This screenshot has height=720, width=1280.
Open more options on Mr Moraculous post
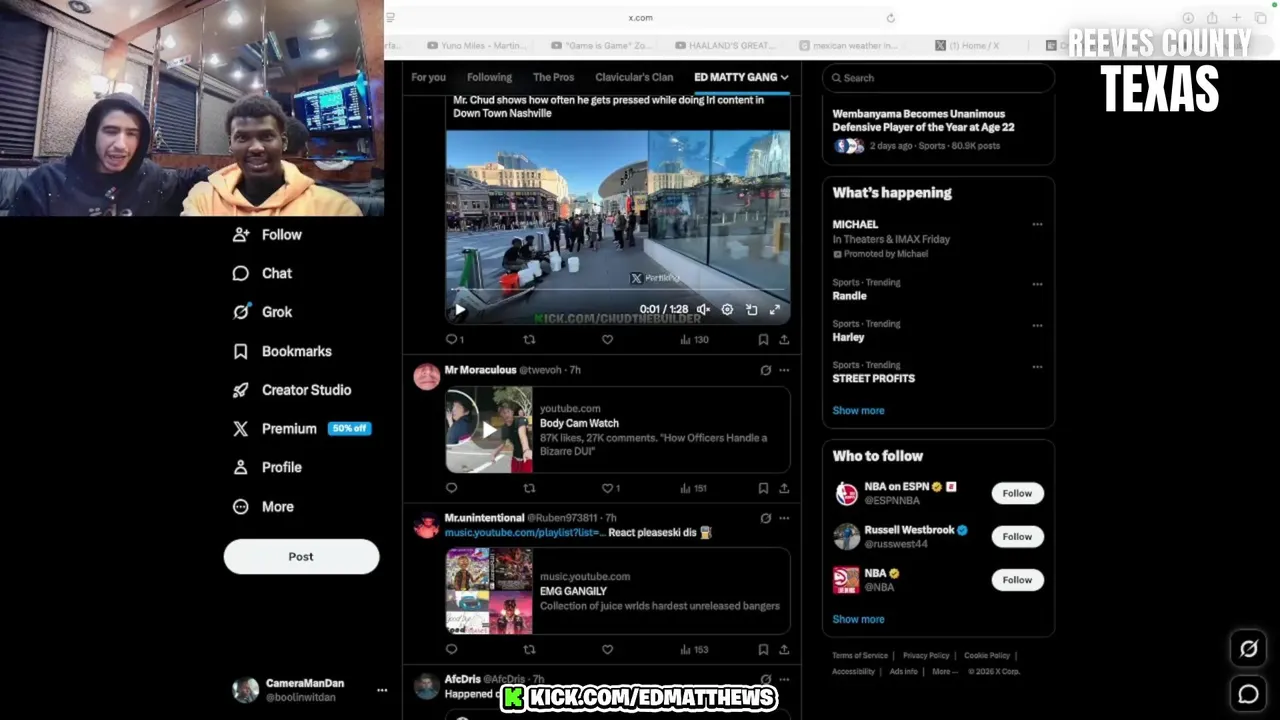click(x=784, y=370)
